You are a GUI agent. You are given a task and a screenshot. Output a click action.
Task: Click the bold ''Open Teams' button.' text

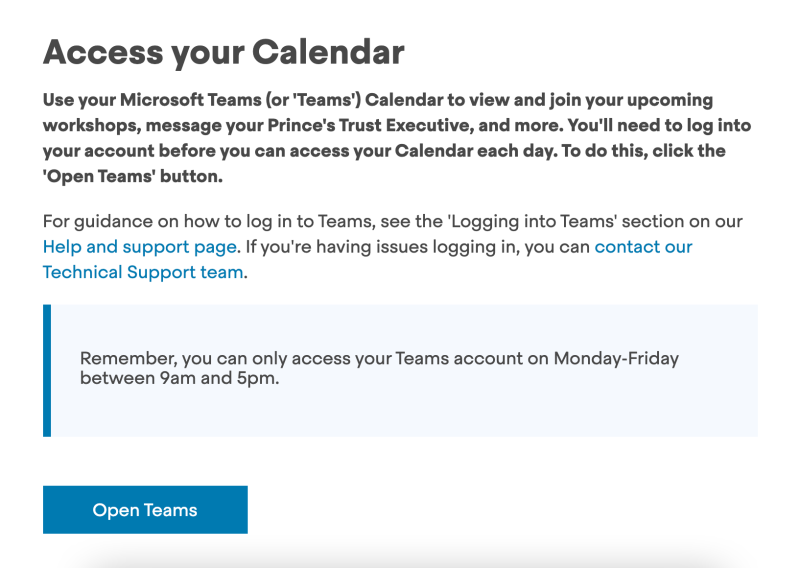(x=133, y=177)
